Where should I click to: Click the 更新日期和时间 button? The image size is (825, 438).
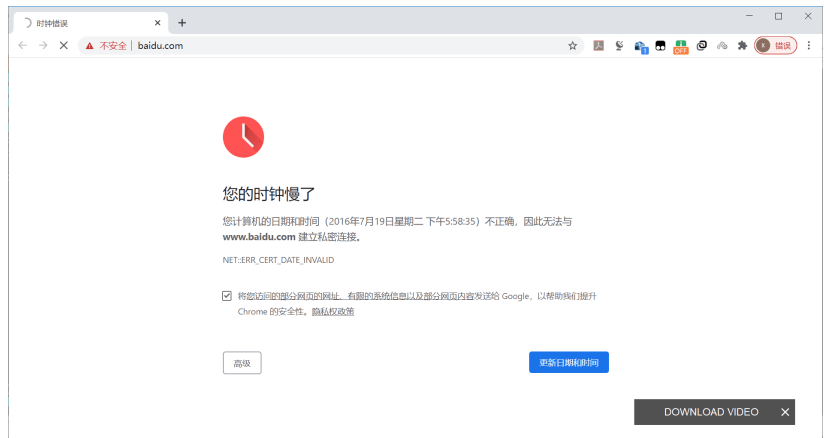pyautogui.click(x=569, y=362)
